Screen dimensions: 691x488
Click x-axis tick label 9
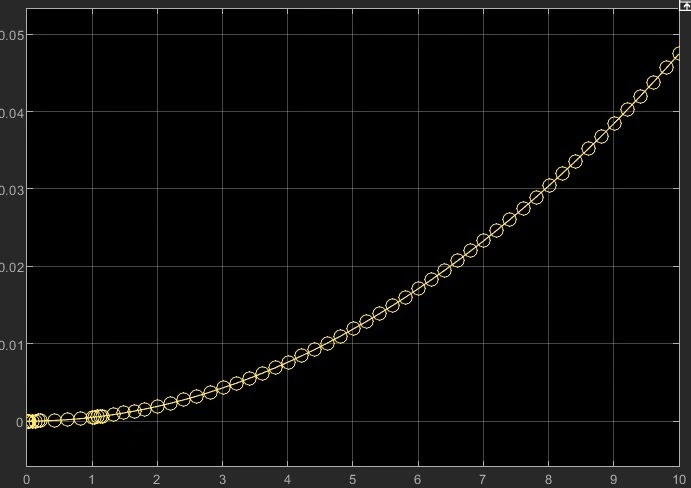click(x=613, y=480)
